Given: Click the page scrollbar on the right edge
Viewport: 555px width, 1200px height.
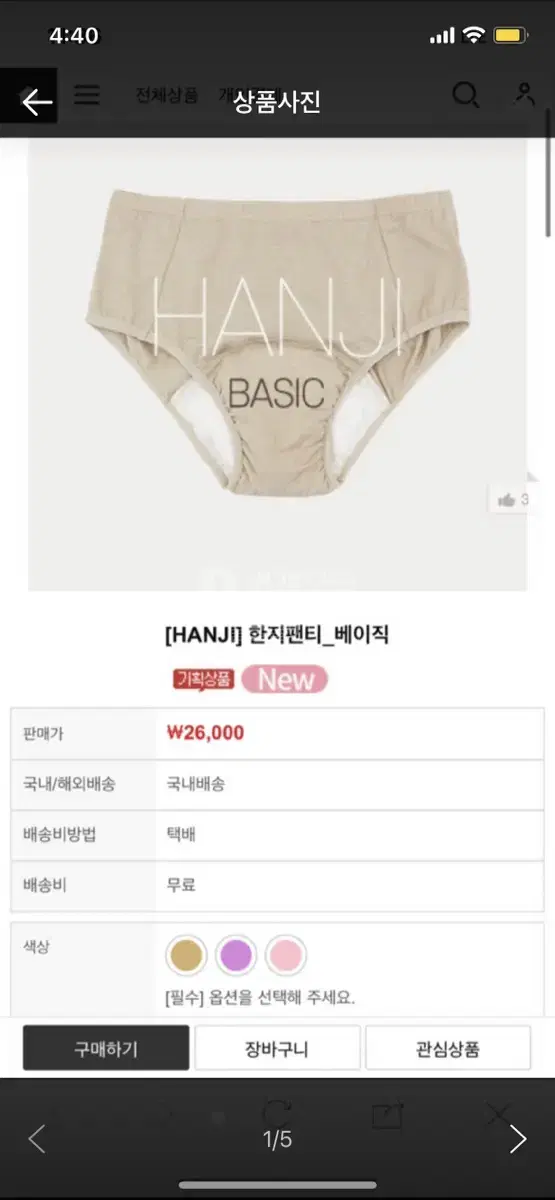Looking at the screenshot, I should (x=549, y=186).
